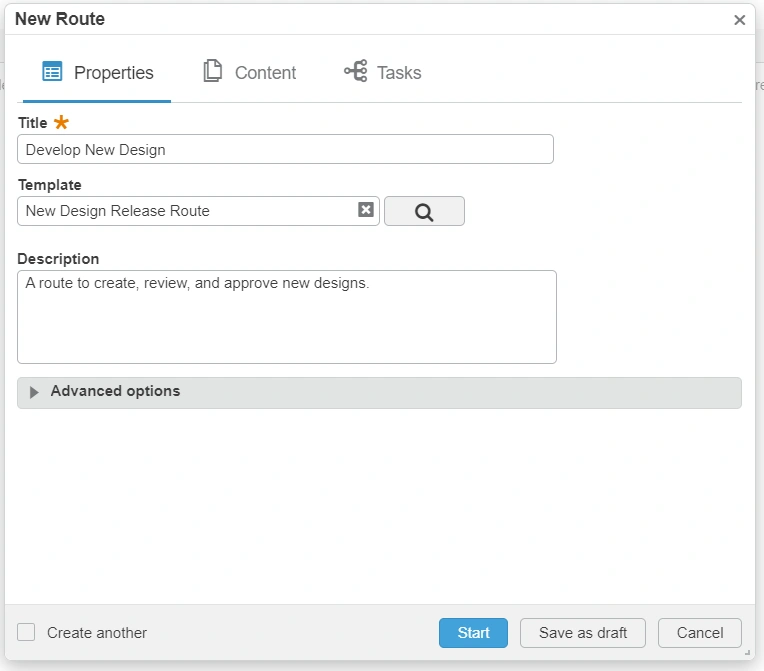Save the route as draft

pyautogui.click(x=582, y=632)
